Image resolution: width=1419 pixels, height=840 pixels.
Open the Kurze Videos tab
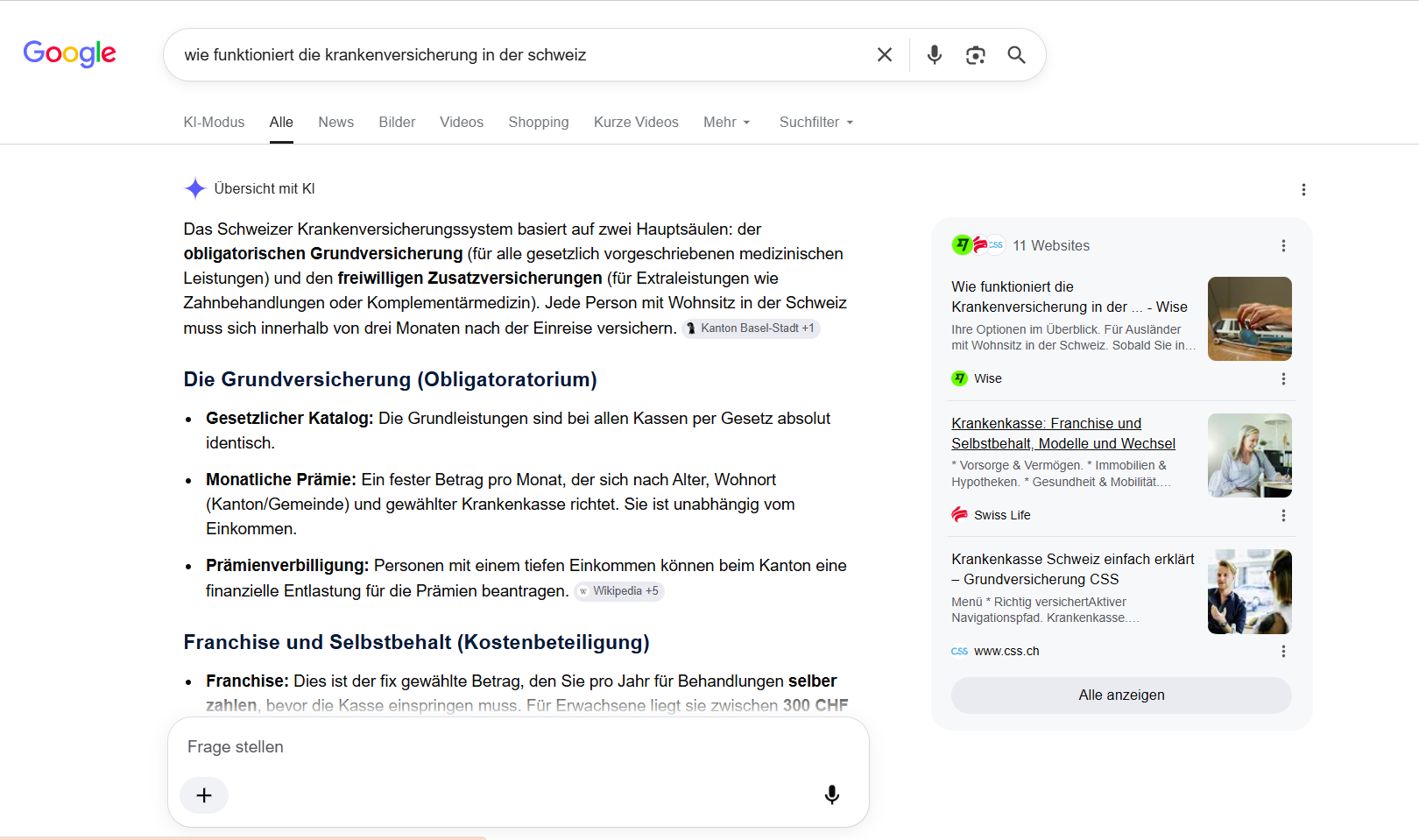[x=636, y=123]
